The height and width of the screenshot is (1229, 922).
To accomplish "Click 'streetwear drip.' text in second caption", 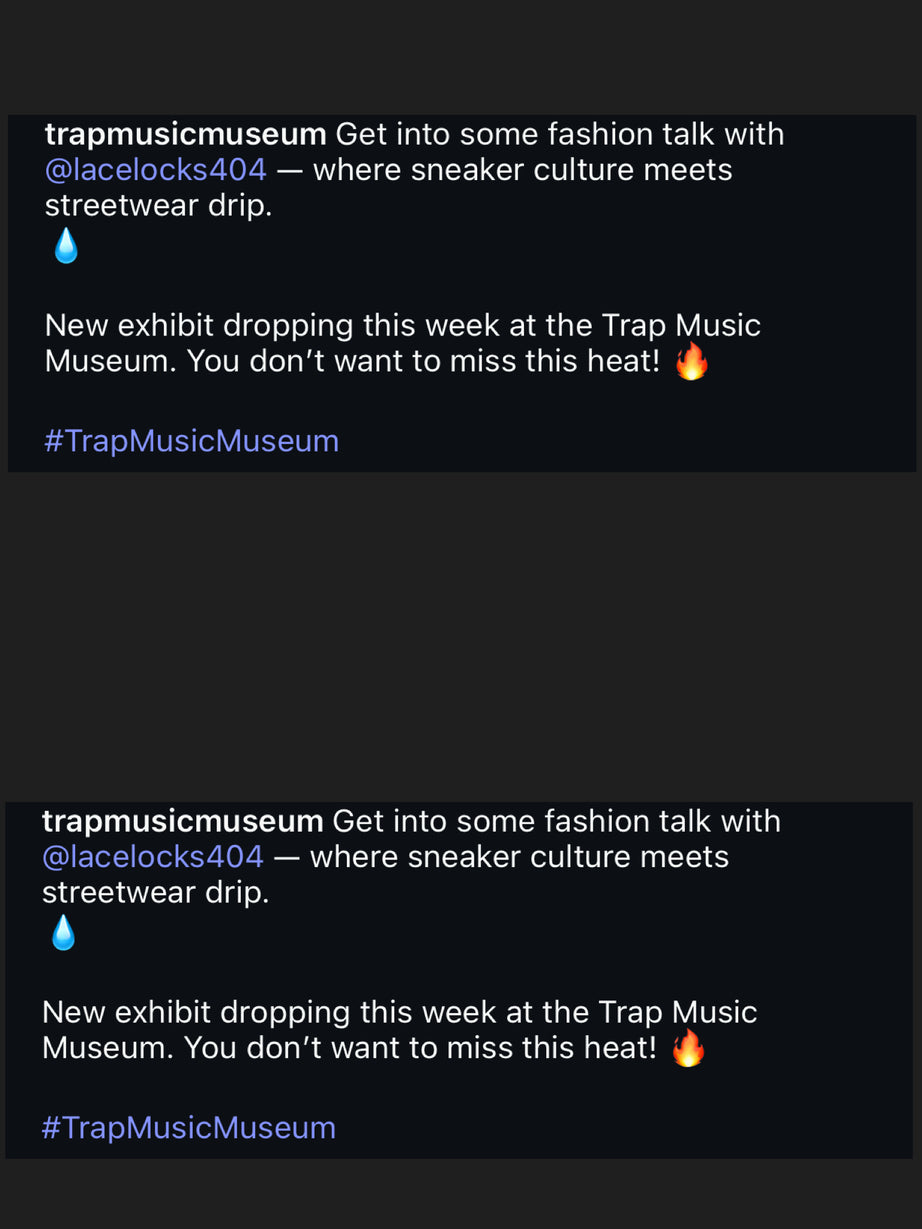I will [x=155, y=894].
